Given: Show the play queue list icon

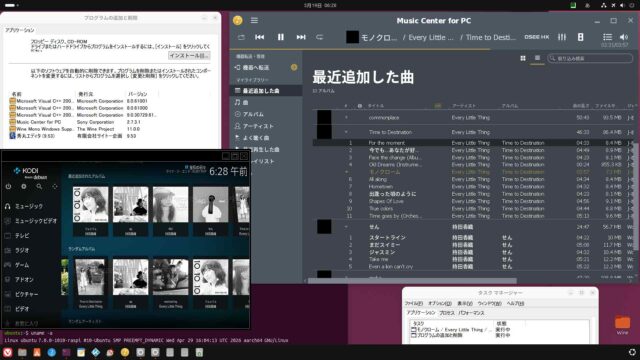Looking at the screenshot, I should tap(607, 37).
